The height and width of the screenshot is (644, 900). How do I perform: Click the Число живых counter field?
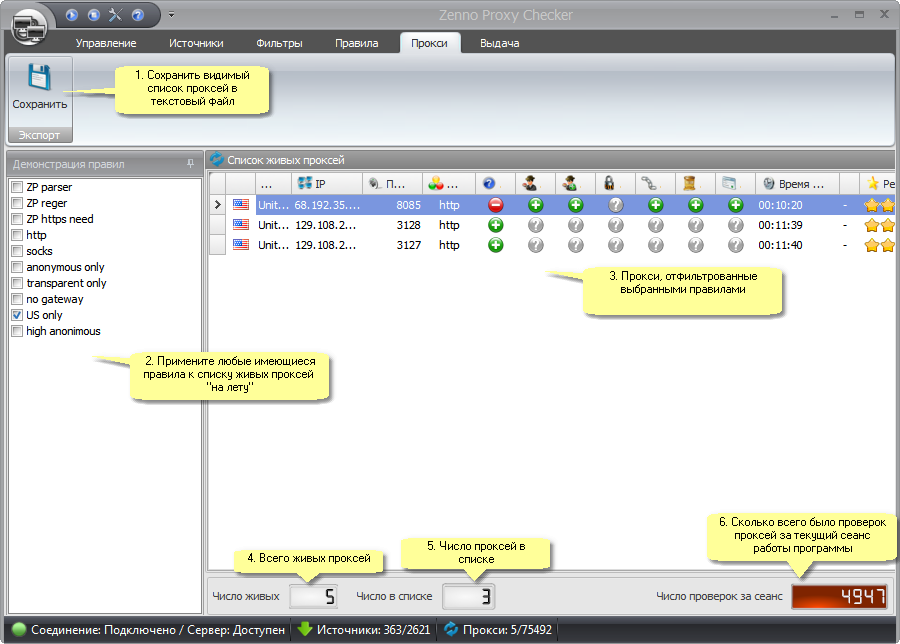(x=314, y=597)
